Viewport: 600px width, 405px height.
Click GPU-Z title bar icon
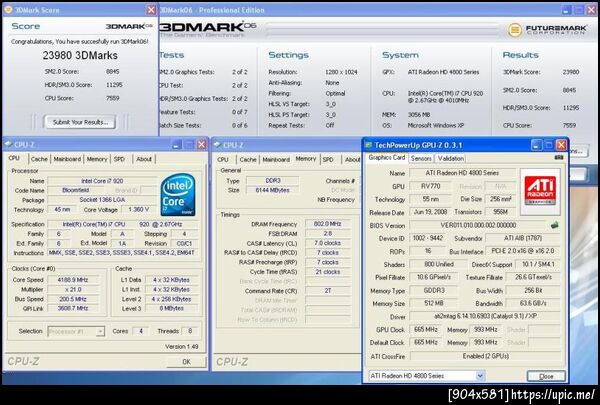[368, 145]
